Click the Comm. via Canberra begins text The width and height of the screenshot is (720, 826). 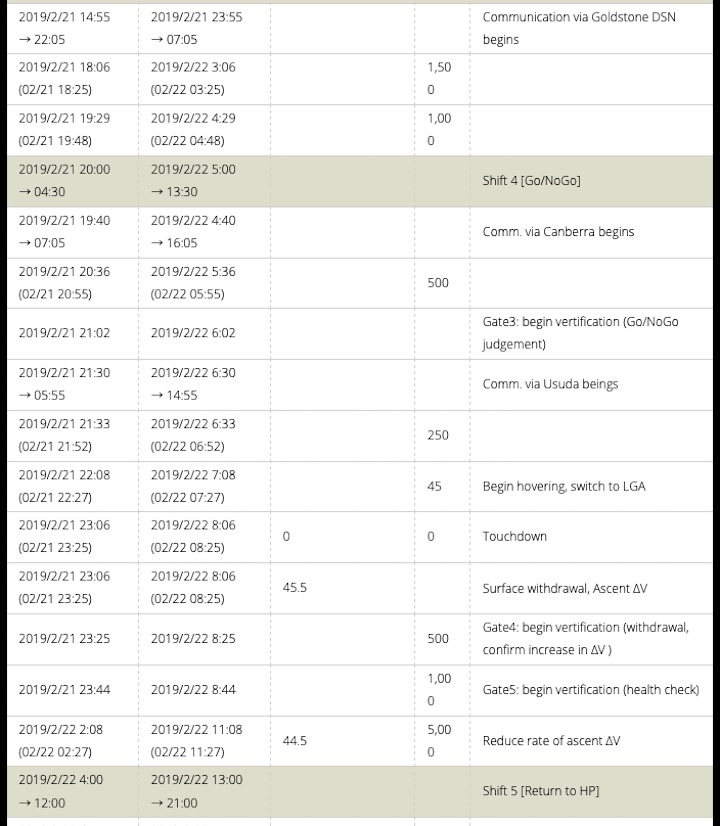tap(558, 231)
